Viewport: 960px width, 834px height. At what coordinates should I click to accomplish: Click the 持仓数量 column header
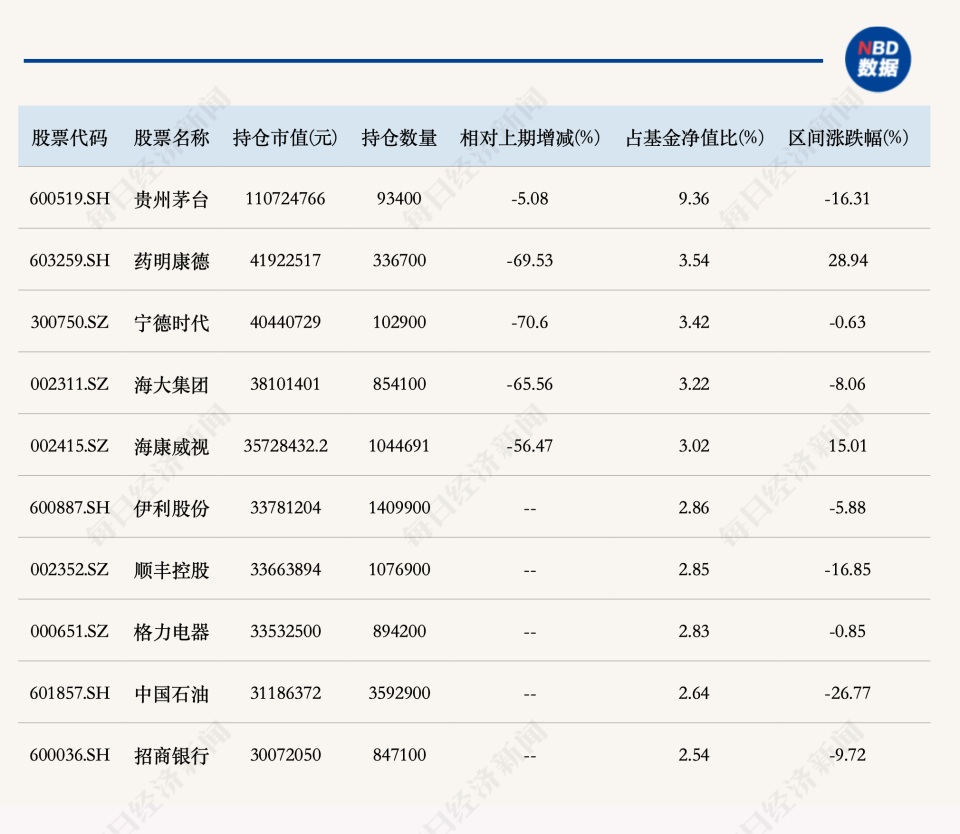click(399, 138)
